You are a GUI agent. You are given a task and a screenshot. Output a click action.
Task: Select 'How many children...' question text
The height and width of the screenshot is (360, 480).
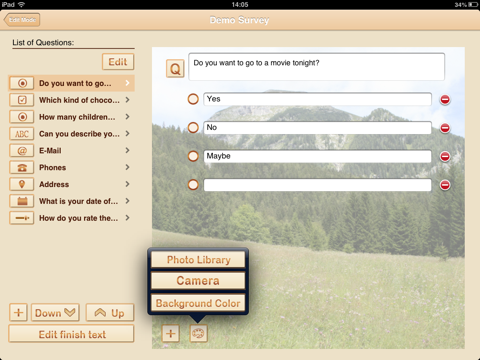click(x=77, y=117)
